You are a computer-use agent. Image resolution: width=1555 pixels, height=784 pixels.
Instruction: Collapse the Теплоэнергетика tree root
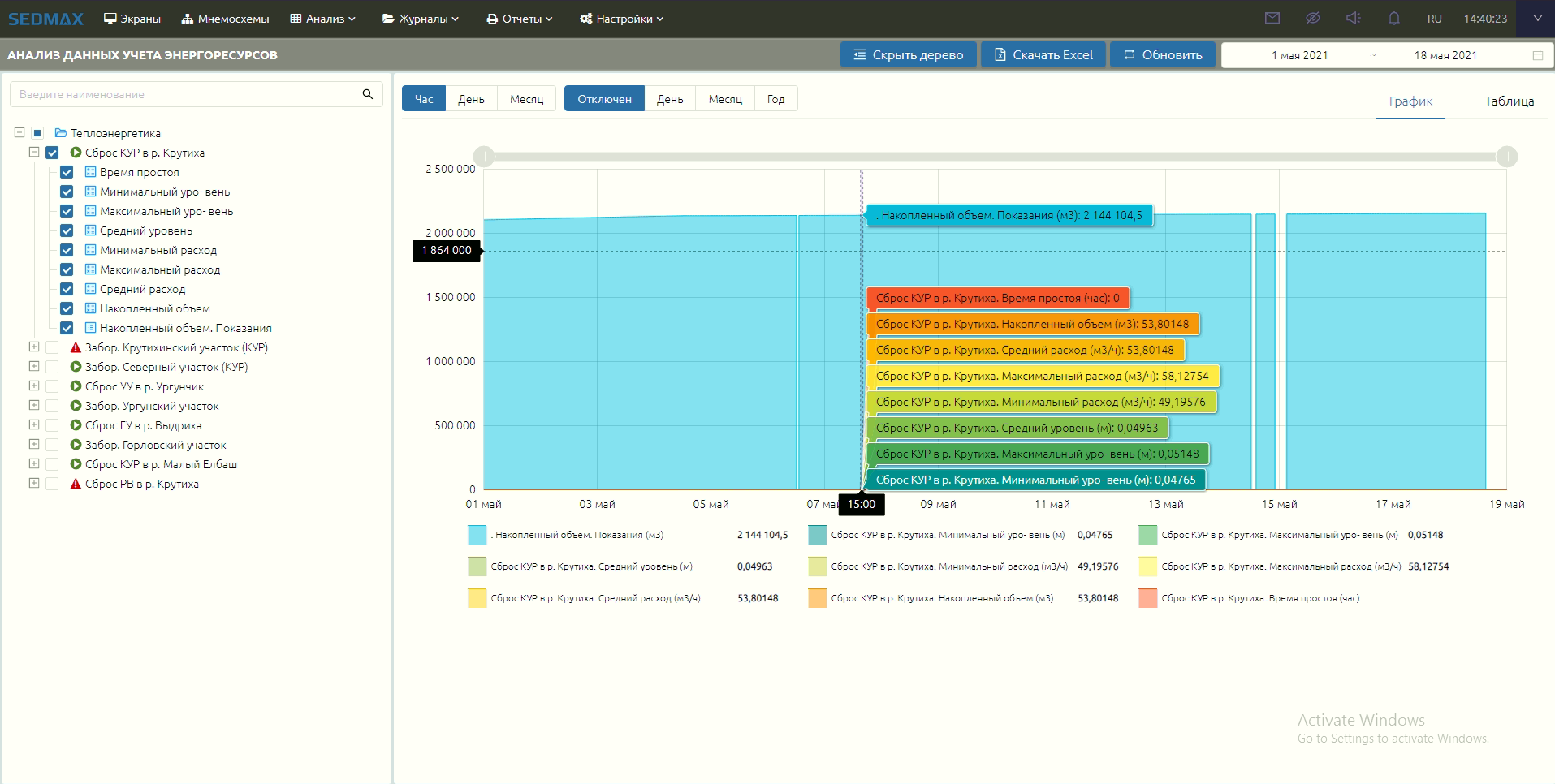click(x=19, y=132)
